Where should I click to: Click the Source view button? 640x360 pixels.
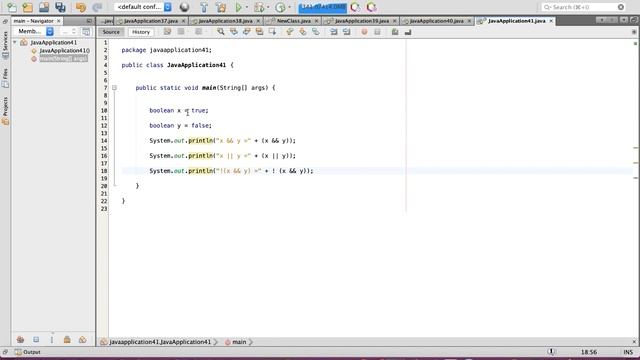[111, 32]
